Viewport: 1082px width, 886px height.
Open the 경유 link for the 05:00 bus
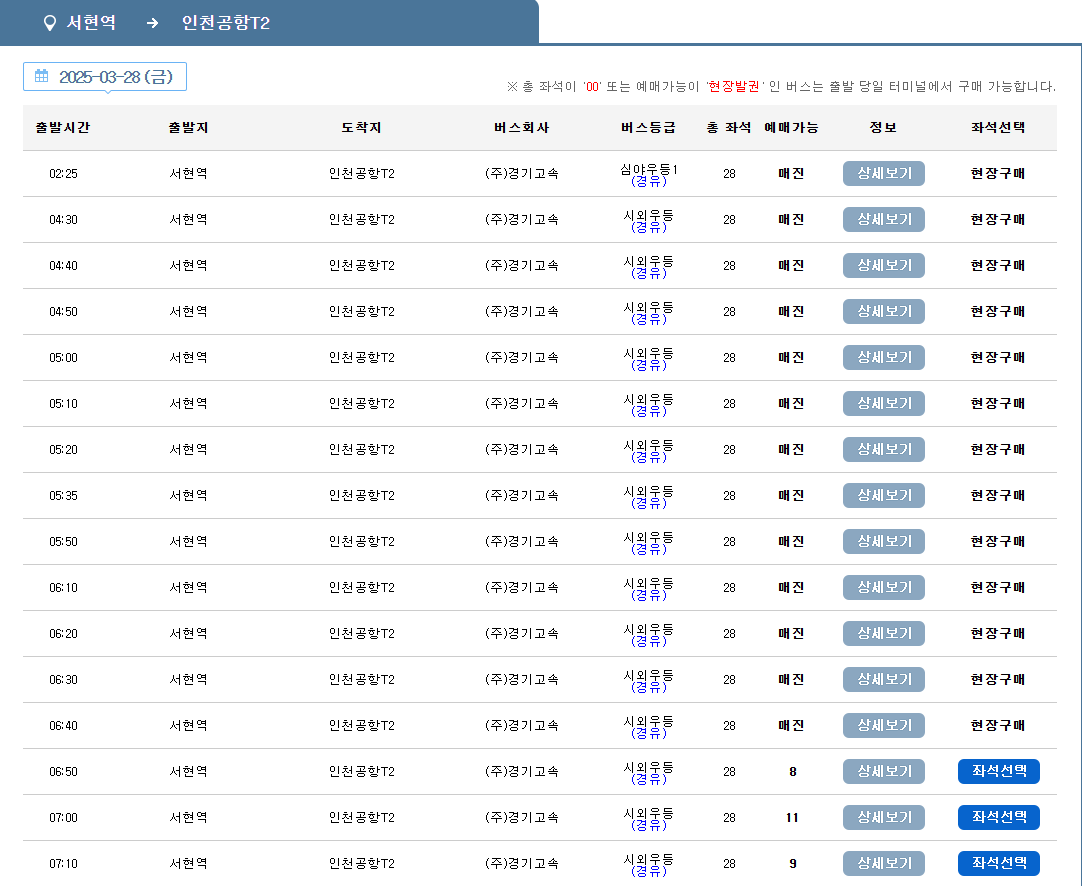pyautogui.click(x=648, y=365)
